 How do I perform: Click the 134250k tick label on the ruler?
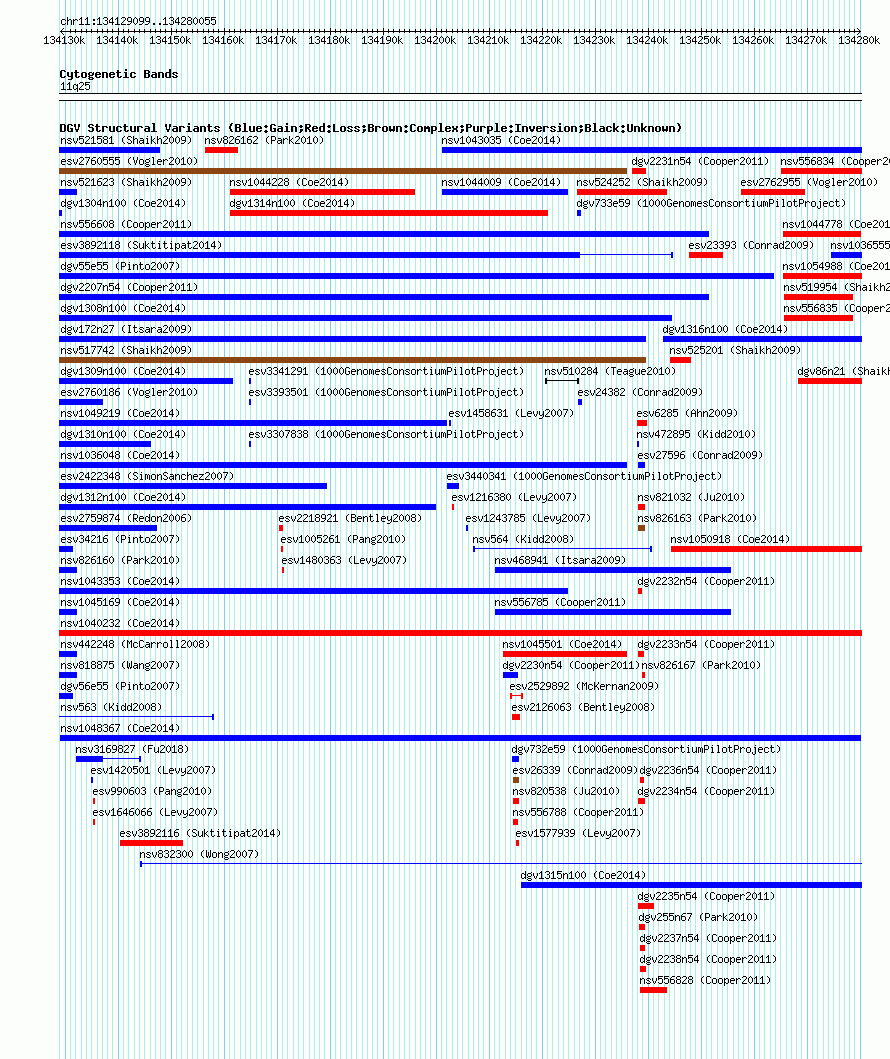pos(700,41)
